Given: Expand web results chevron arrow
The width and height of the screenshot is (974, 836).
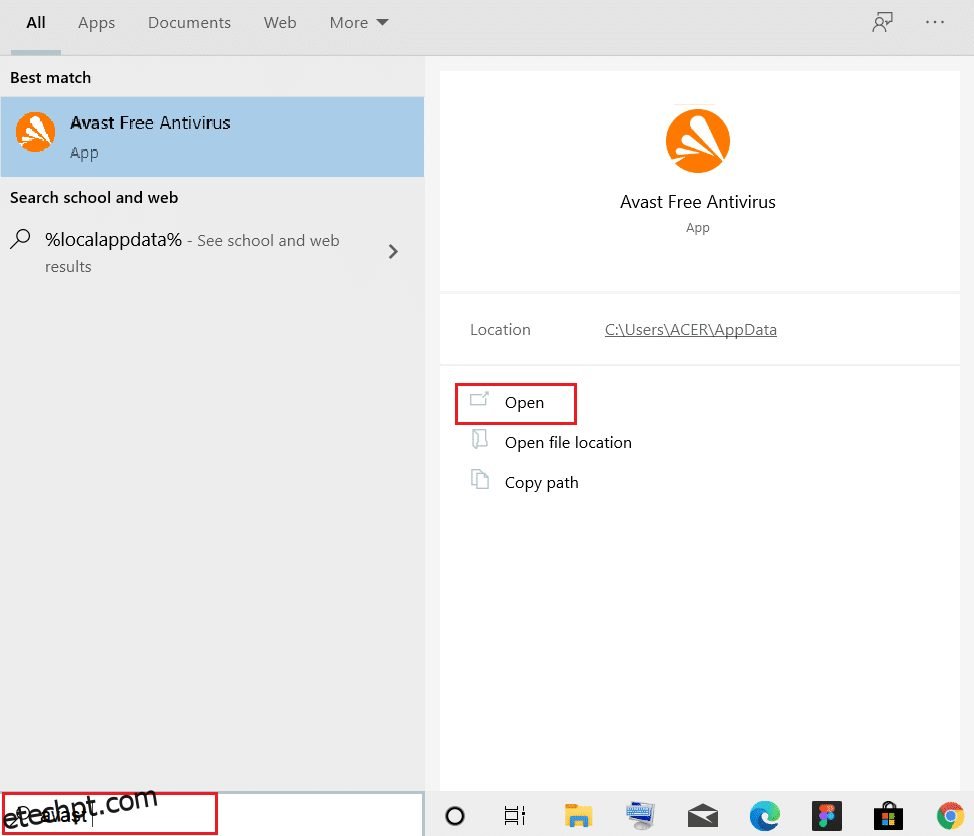Looking at the screenshot, I should (393, 252).
